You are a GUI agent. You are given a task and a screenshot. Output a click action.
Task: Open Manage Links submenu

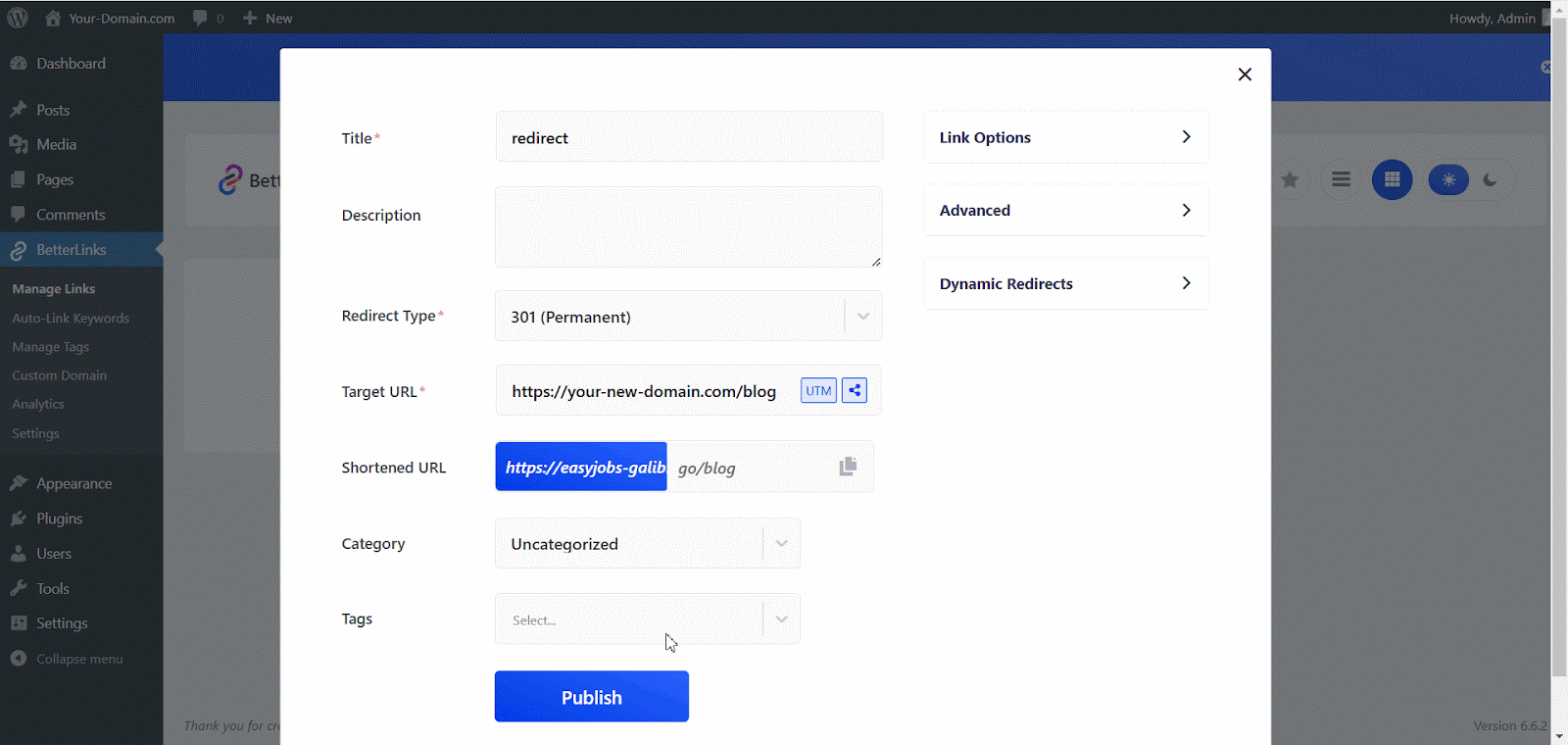54,289
